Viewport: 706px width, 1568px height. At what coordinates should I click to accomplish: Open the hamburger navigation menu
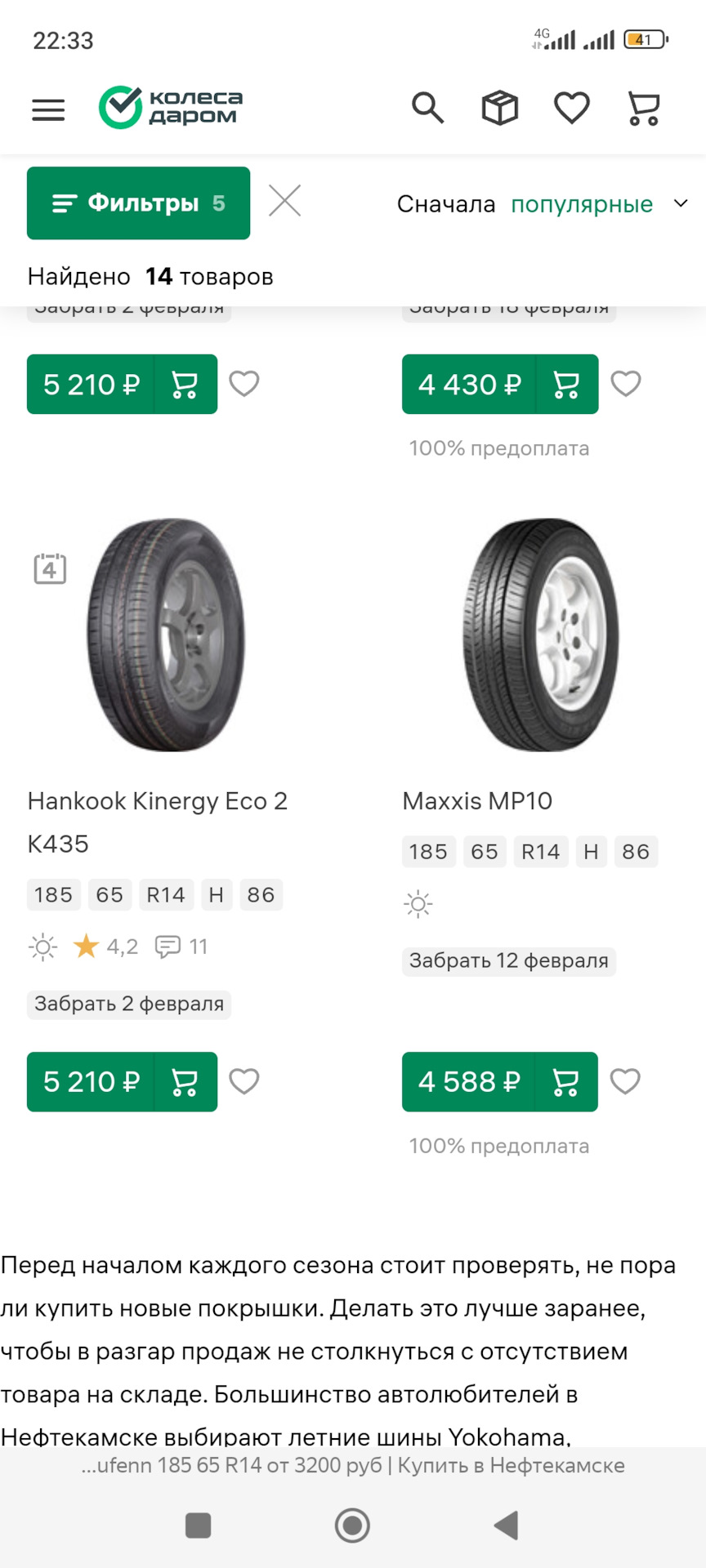[48, 109]
